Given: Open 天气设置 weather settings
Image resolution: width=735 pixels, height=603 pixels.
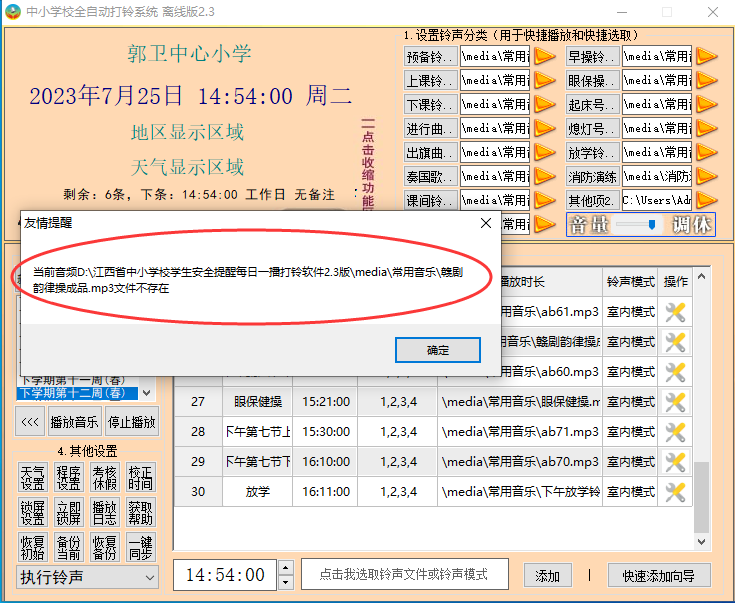Looking at the screenshot, I should (32, 477).
